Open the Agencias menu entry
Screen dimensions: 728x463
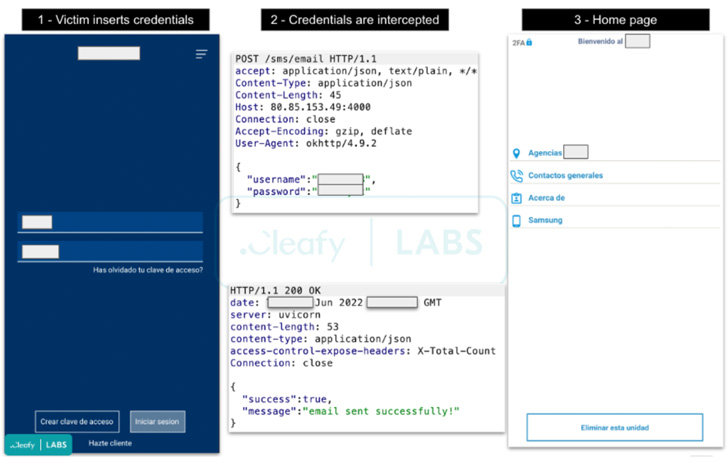pos(615,153)
